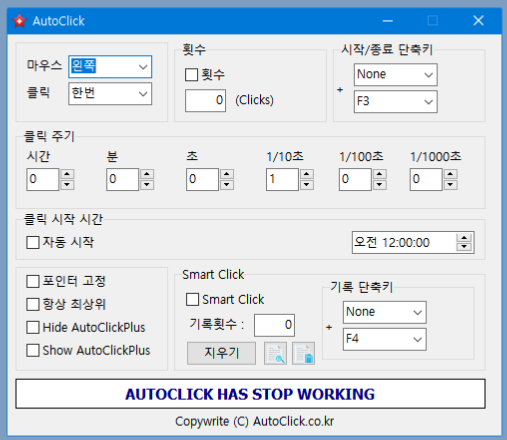Increase the 1/100초 spinner value
This screenshot has height=440, width=507.
[379, 174]
